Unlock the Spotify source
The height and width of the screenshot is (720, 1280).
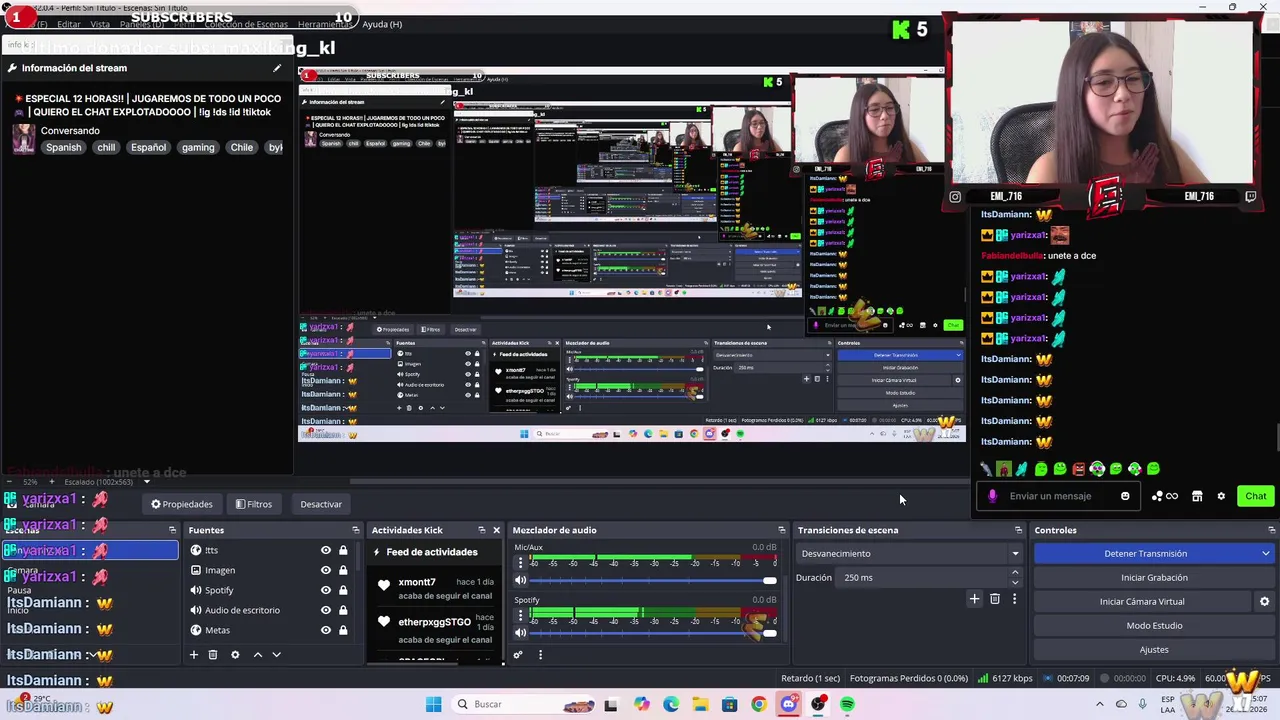pyautogui.click(x=343, y=590)
